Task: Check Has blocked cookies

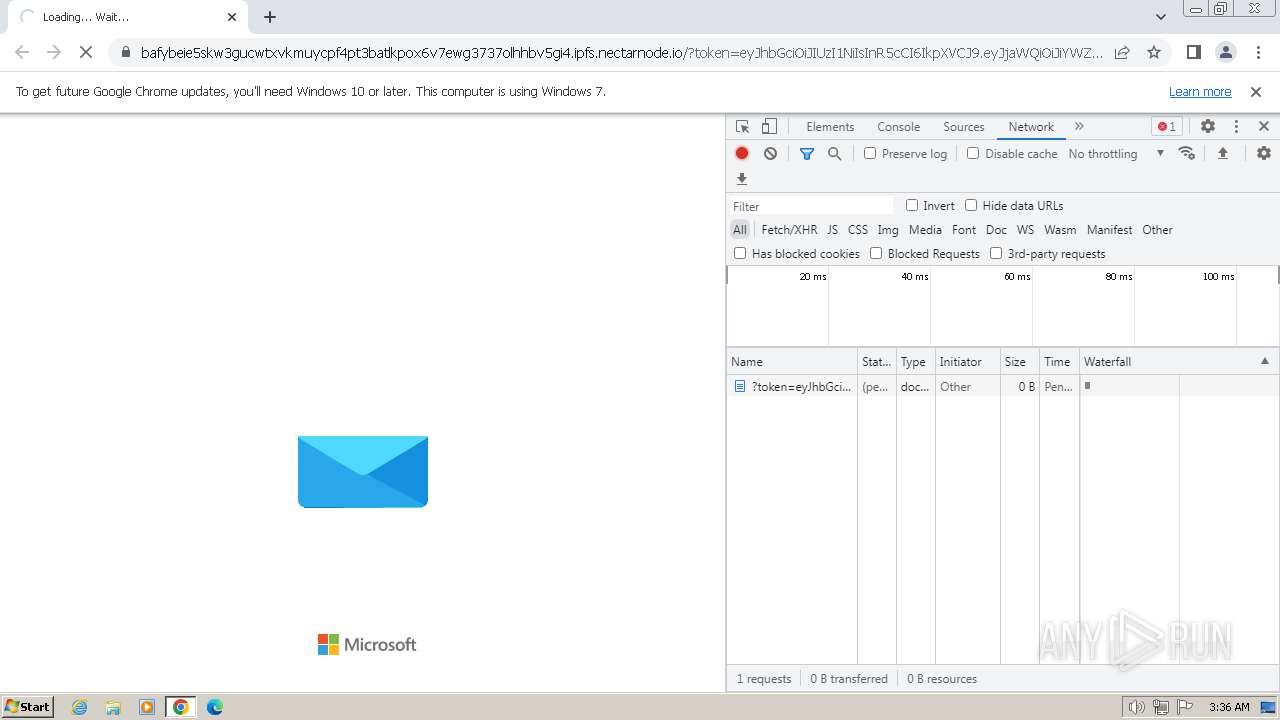Action: click(740, 253)
